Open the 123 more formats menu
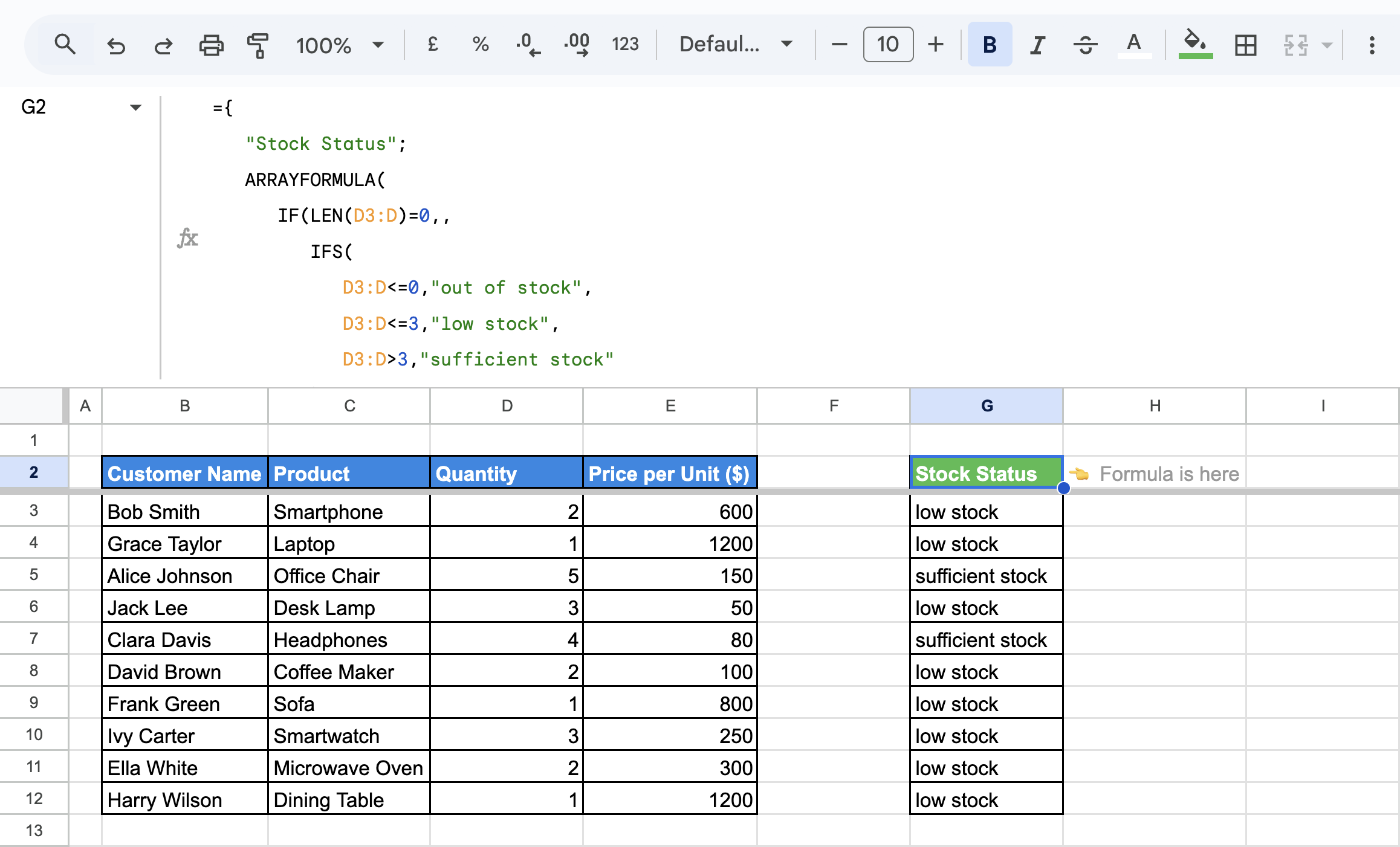 click(x=625, y=44)
